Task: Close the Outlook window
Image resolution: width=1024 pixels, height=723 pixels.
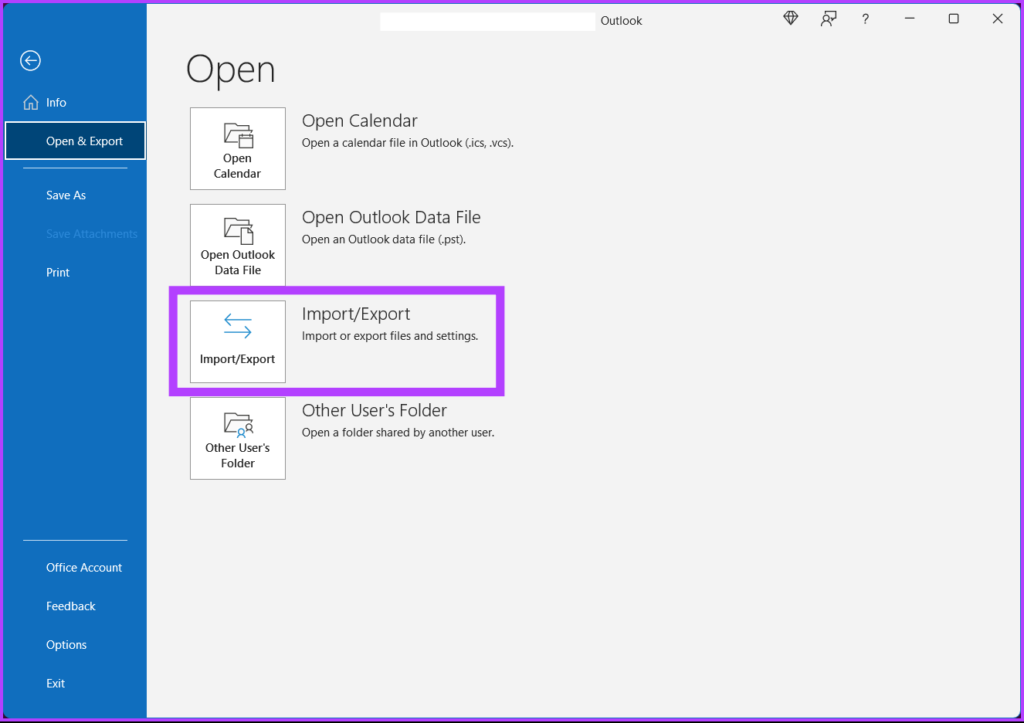Action: pos(997,19)
